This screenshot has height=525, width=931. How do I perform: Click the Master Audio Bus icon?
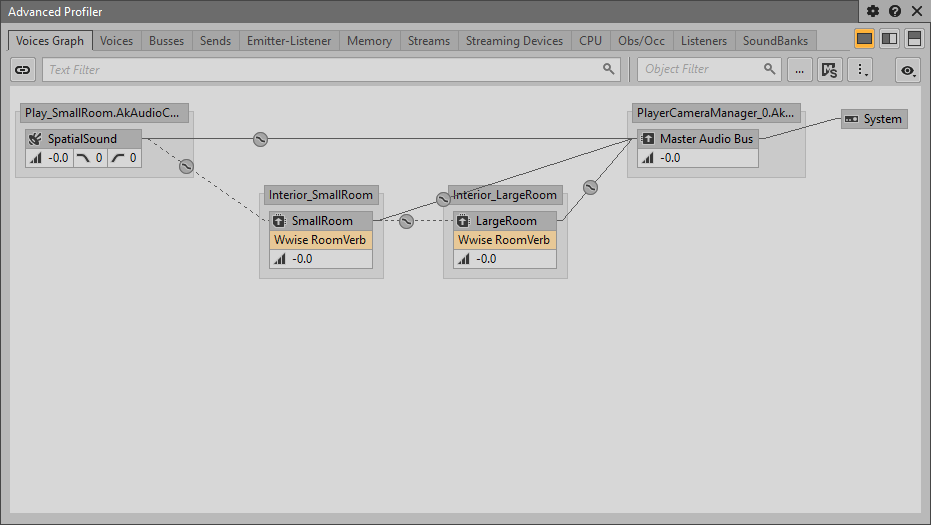647,139
